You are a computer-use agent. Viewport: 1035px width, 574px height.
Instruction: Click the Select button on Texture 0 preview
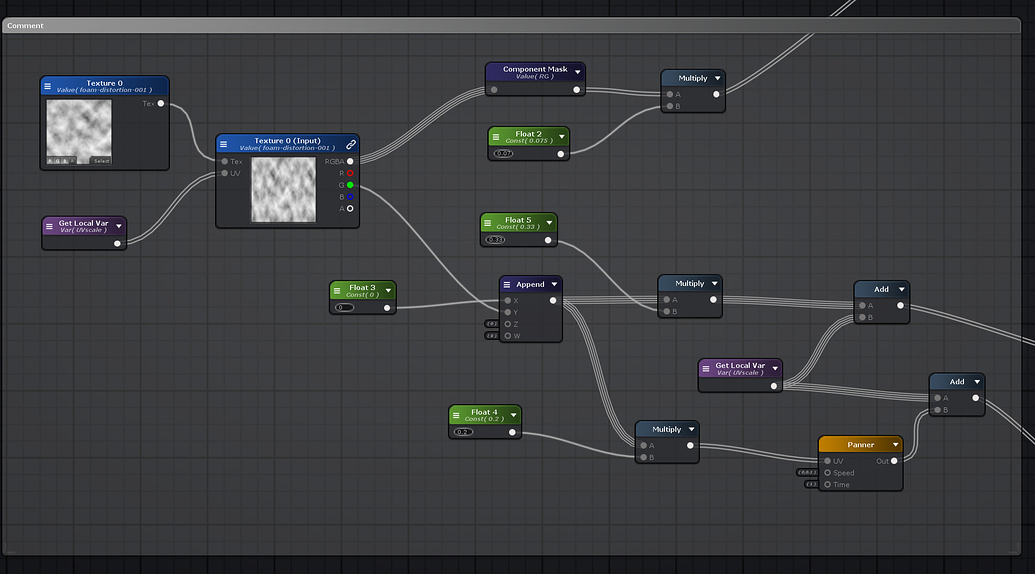pos(101,160)
